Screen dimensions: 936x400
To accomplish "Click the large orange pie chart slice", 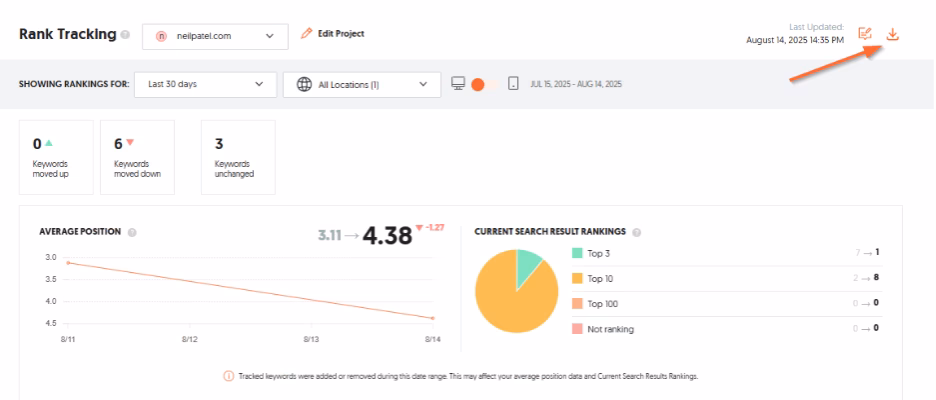I will [510, 298].
